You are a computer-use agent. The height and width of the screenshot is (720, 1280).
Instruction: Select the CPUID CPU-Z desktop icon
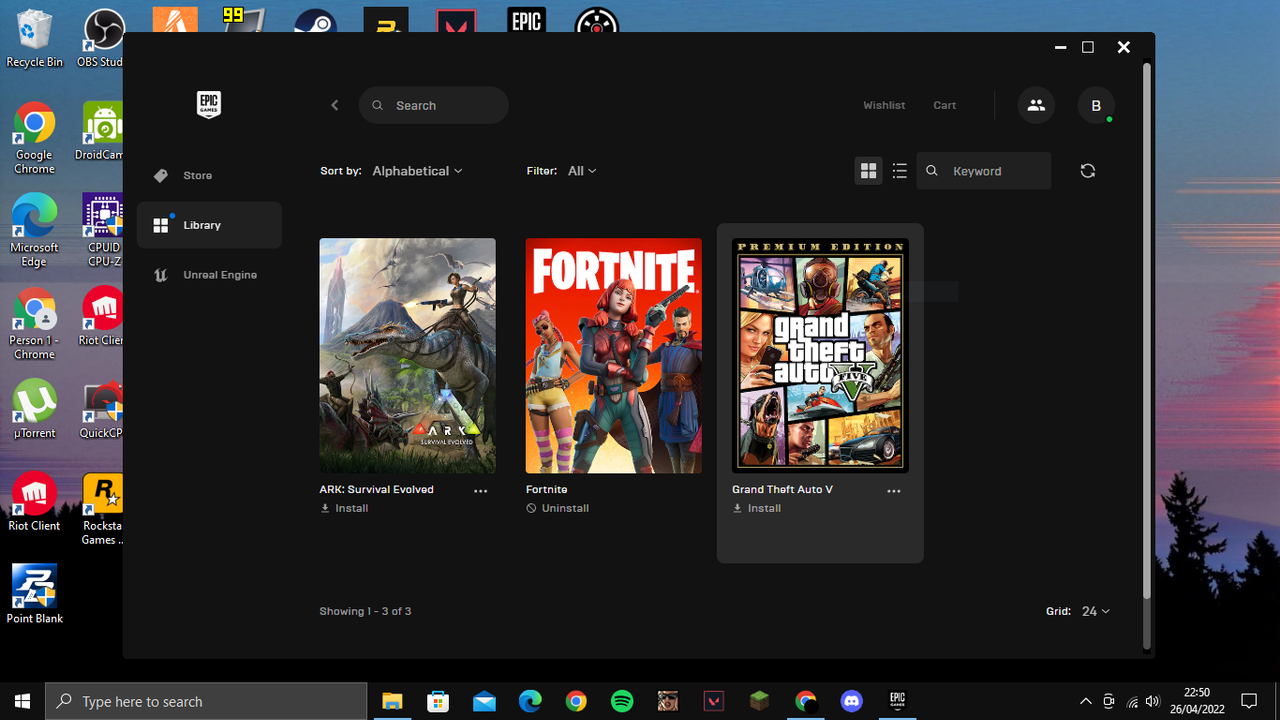pyautogui.click(x=103, y=230)
